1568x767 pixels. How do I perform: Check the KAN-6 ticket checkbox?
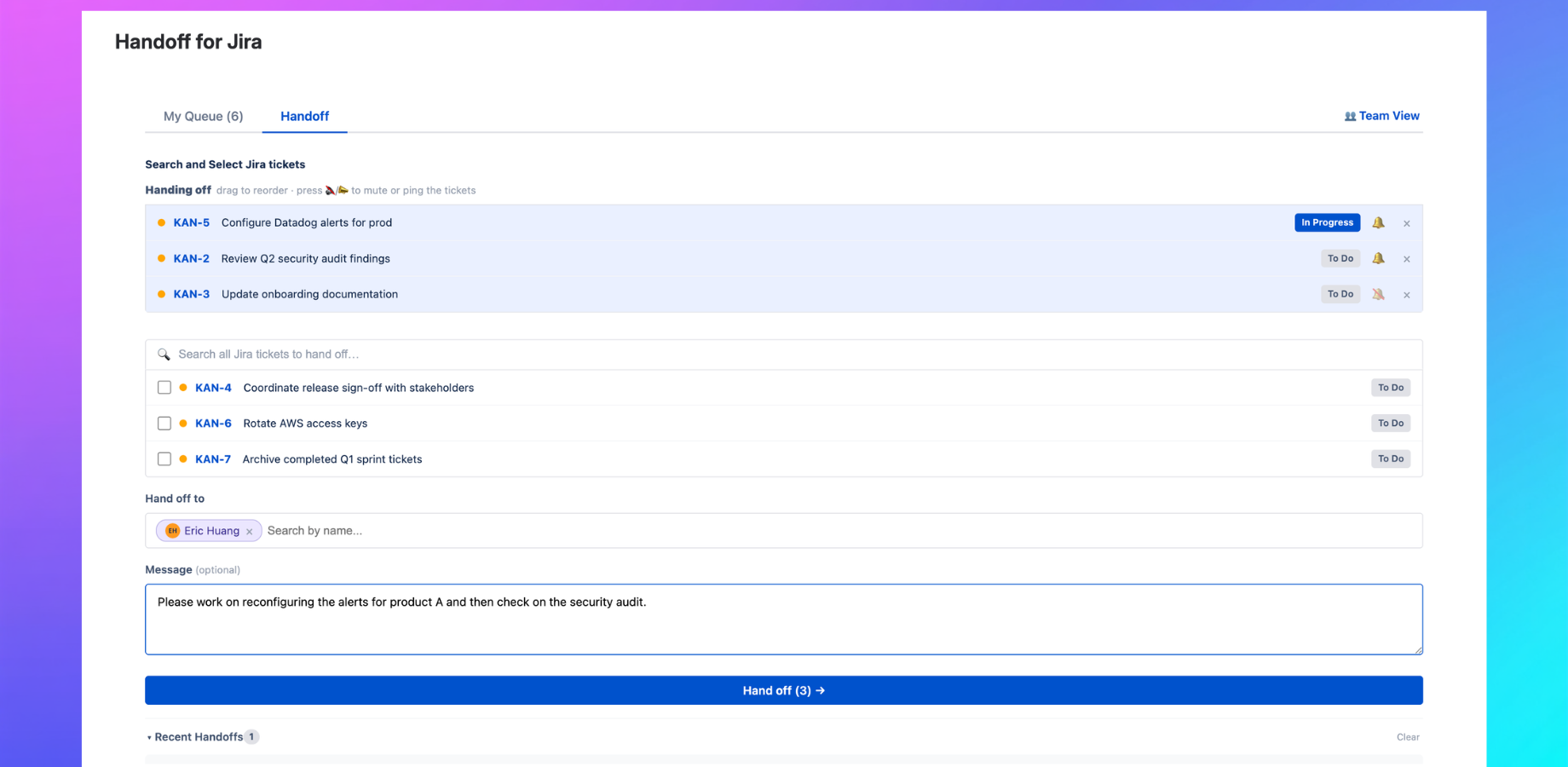click(x=164, y=424)
